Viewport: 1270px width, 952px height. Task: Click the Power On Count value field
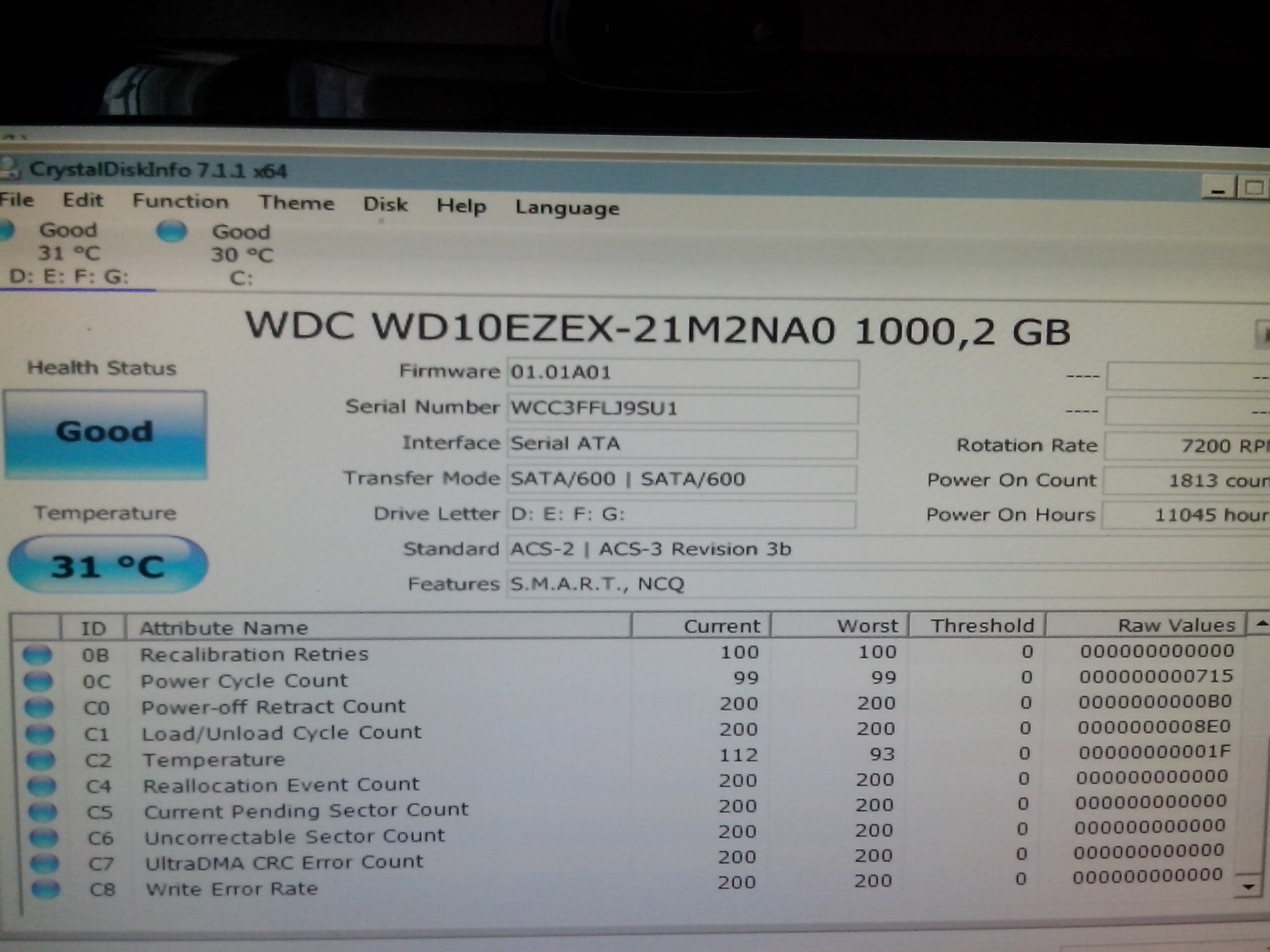(1187, 480)
